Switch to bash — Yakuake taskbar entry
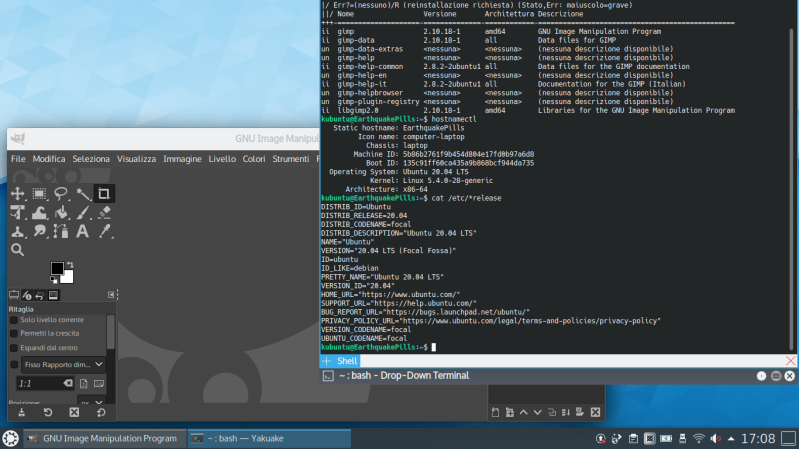This screenshot has width=799, height=449. [x=269, y=438]
